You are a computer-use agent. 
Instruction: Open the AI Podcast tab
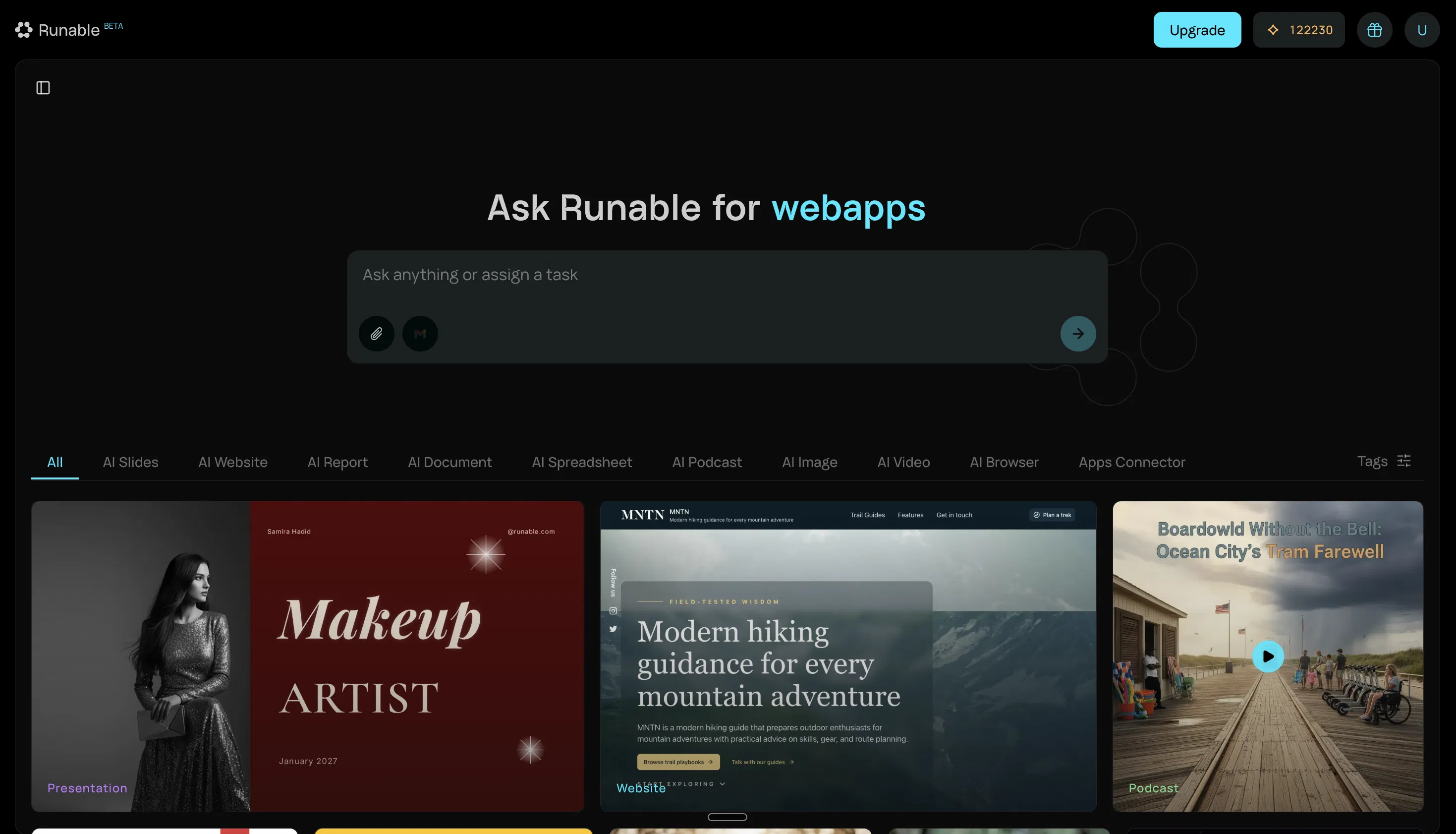[x=707, y=462]
